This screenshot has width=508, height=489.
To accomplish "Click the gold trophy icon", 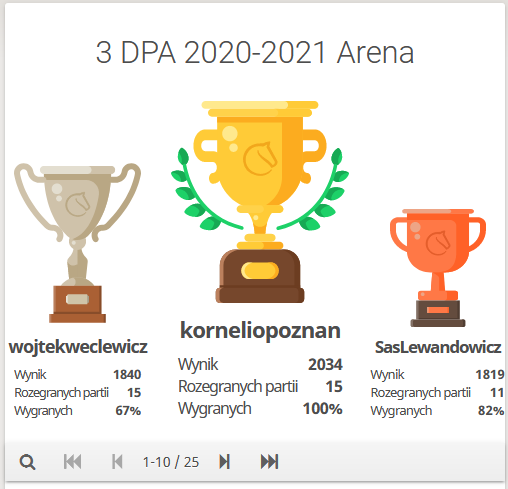I will (260, 202).
